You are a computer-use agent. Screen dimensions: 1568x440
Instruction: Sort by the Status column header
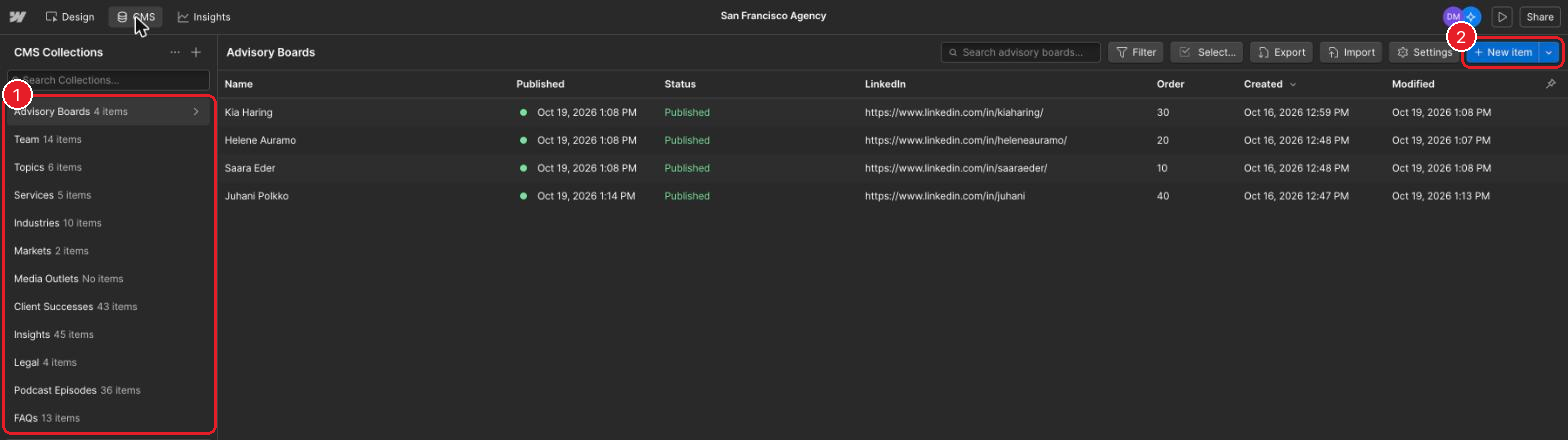coord(680,85)
